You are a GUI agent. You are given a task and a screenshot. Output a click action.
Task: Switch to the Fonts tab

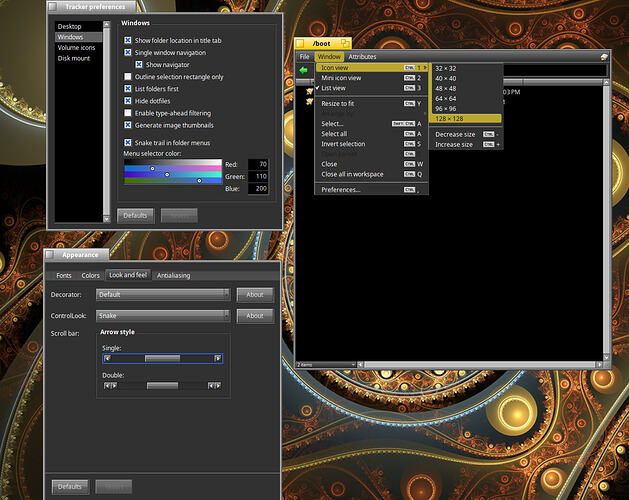point(64,275)
